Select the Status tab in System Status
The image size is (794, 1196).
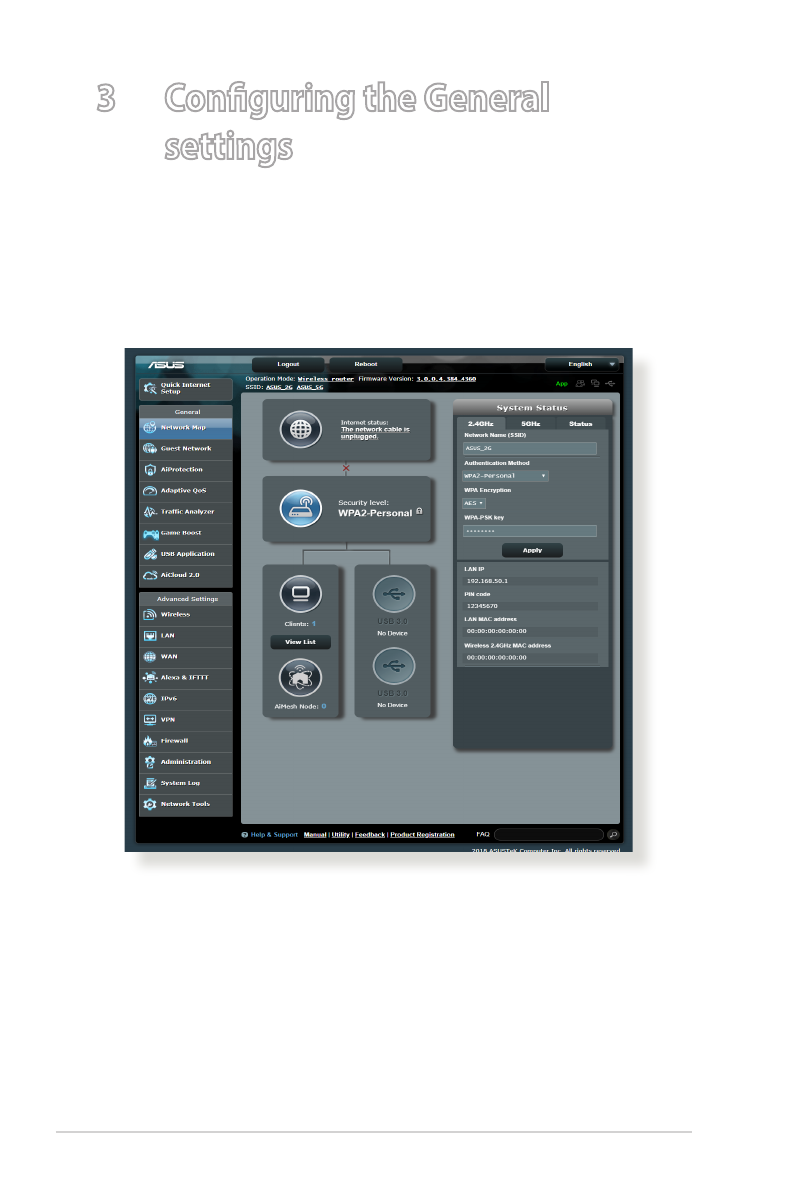coord(580,424)
